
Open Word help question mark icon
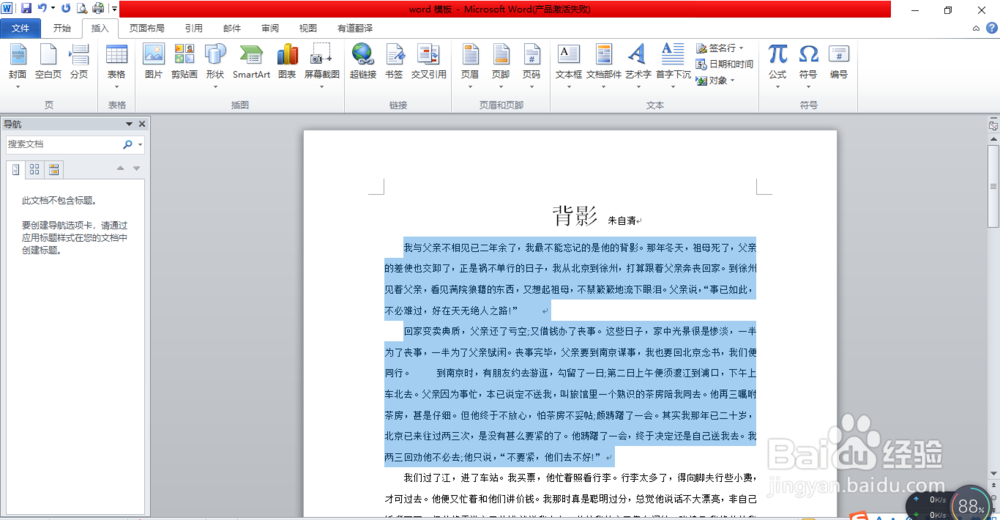tap(992, 28)
